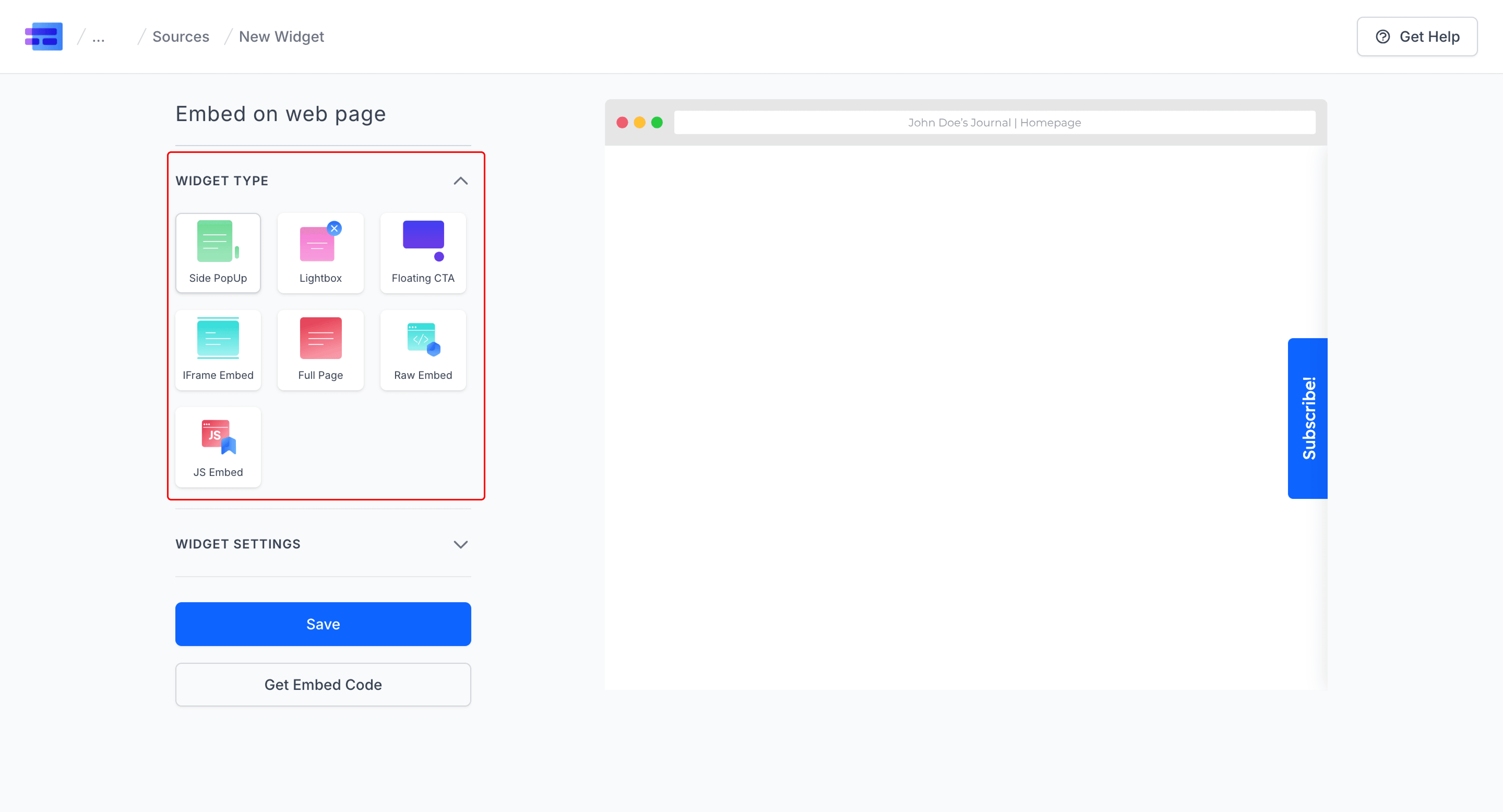The image size is (1503, 812).
Task: Save the widget
Action: (323, 624)
